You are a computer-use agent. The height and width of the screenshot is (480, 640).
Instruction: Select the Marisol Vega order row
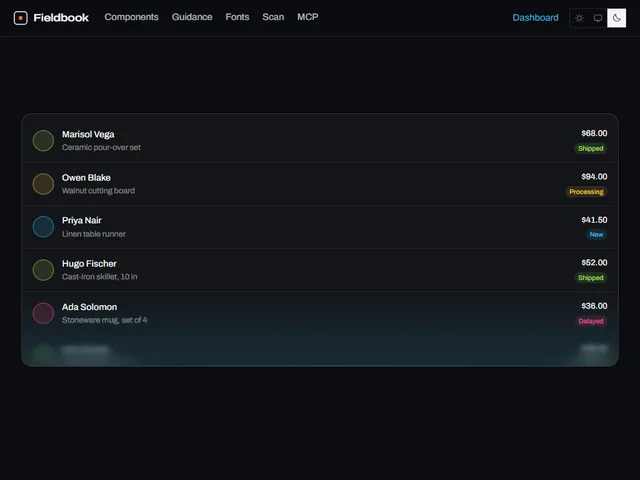pos(320,140)
